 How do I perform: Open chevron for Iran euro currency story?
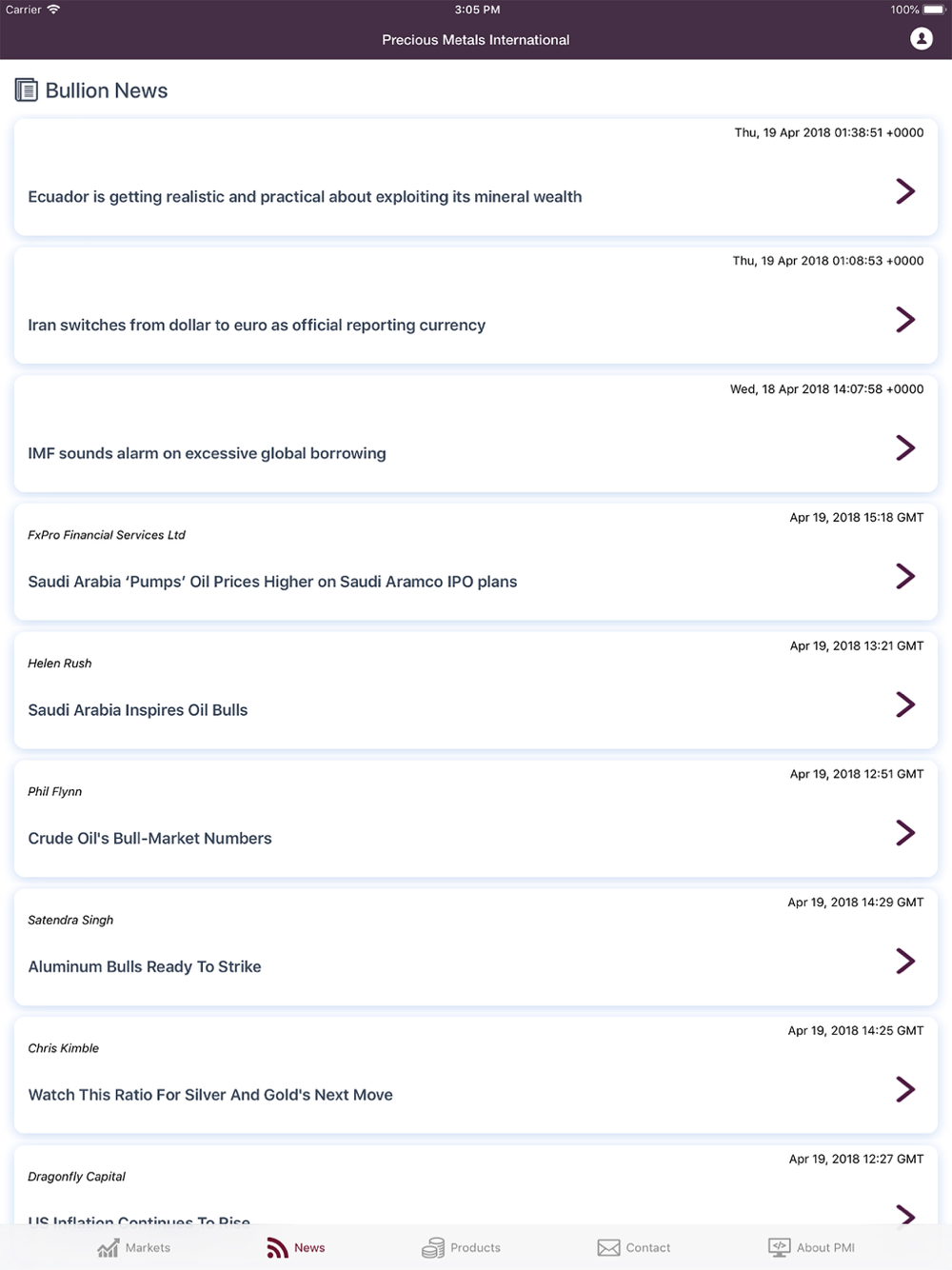(905, 320)
